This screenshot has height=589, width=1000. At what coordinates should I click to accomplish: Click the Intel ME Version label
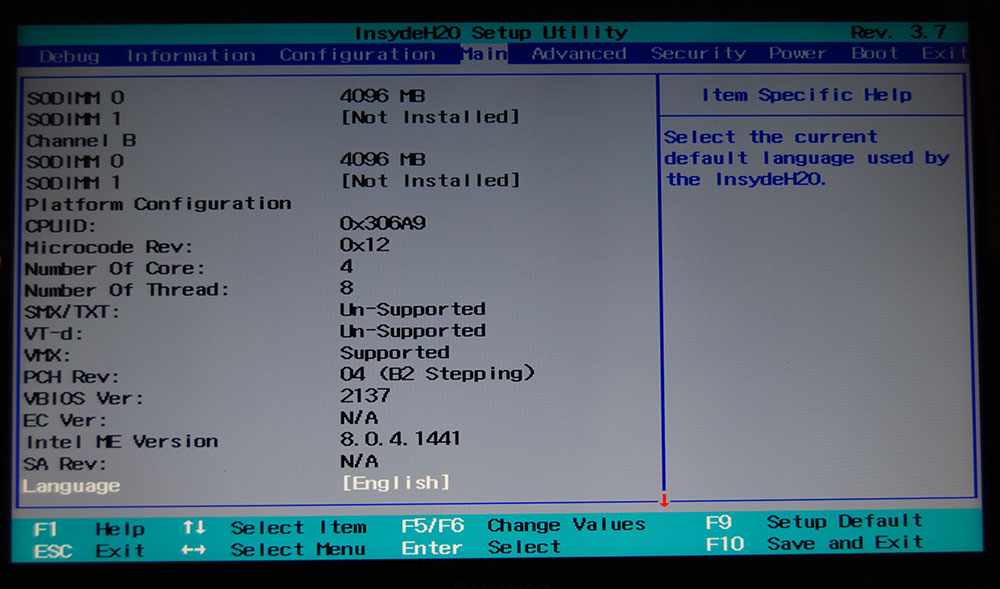(121, 442)
